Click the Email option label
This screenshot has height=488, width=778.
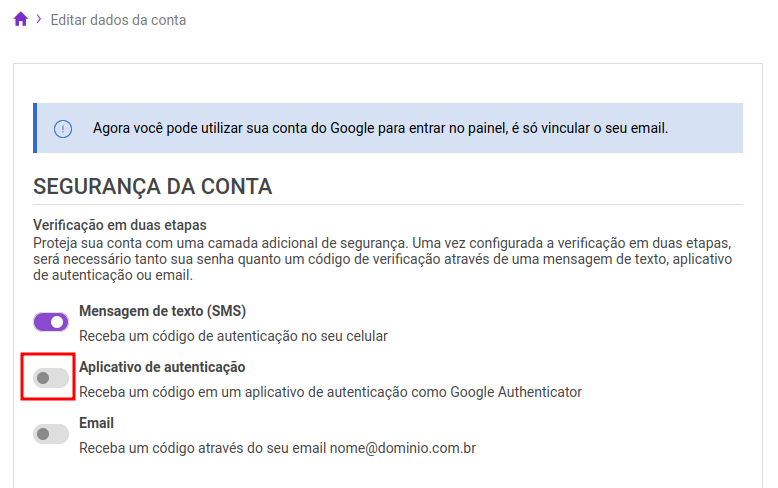[x=96, y=423]
